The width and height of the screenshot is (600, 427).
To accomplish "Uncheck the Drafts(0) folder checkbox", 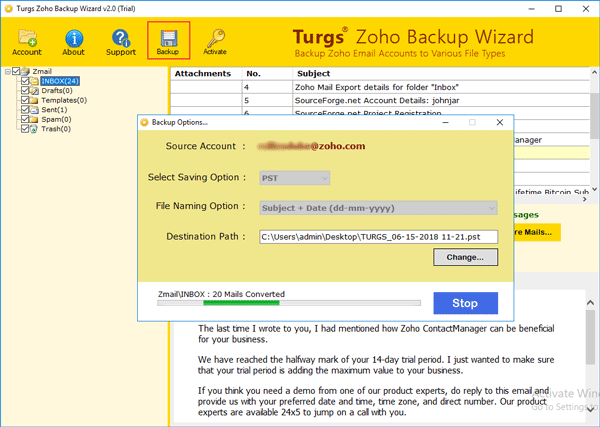I will tap(25, 90).
